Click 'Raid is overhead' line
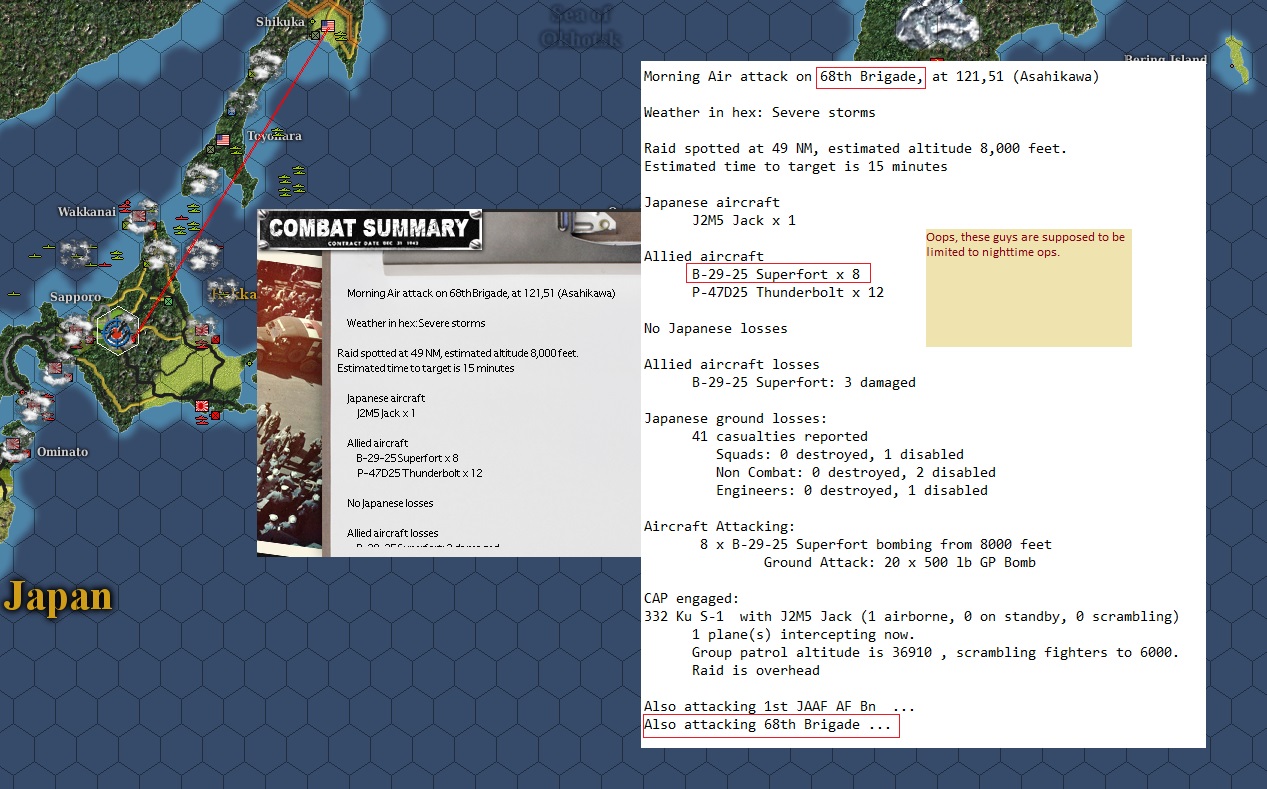The image size is (1267, 789). point(756,670)
